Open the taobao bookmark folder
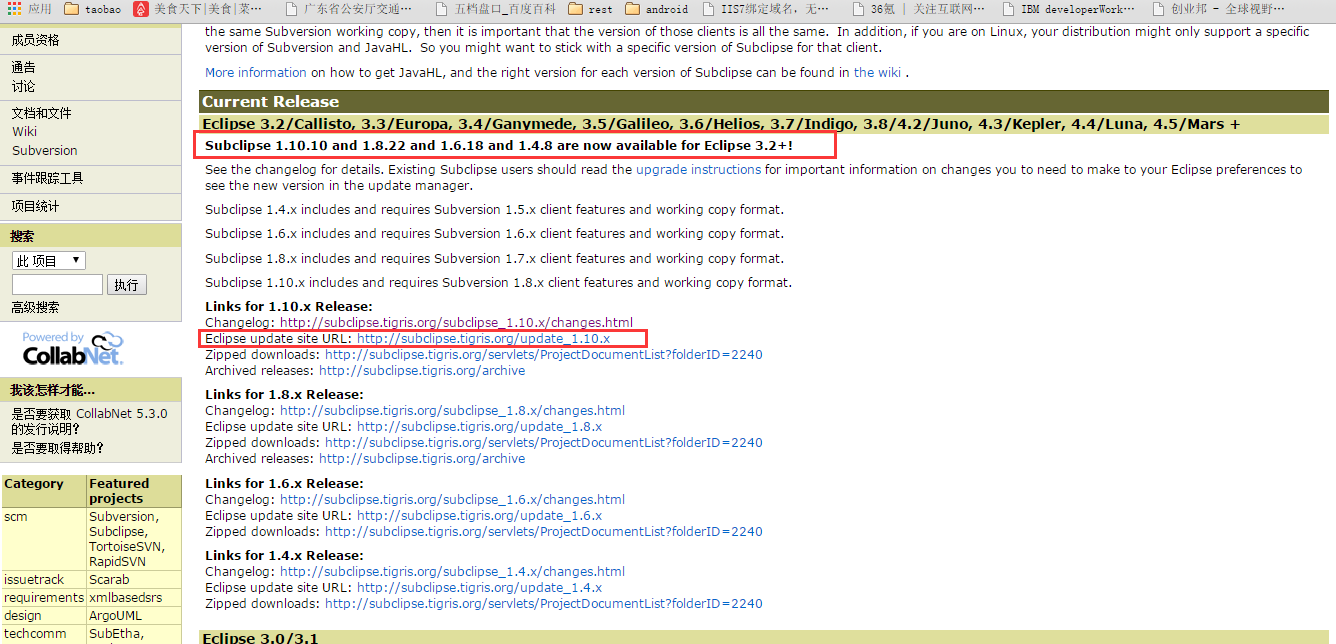1336x644 pixels. pyautogui.click(x=93, y=9)
